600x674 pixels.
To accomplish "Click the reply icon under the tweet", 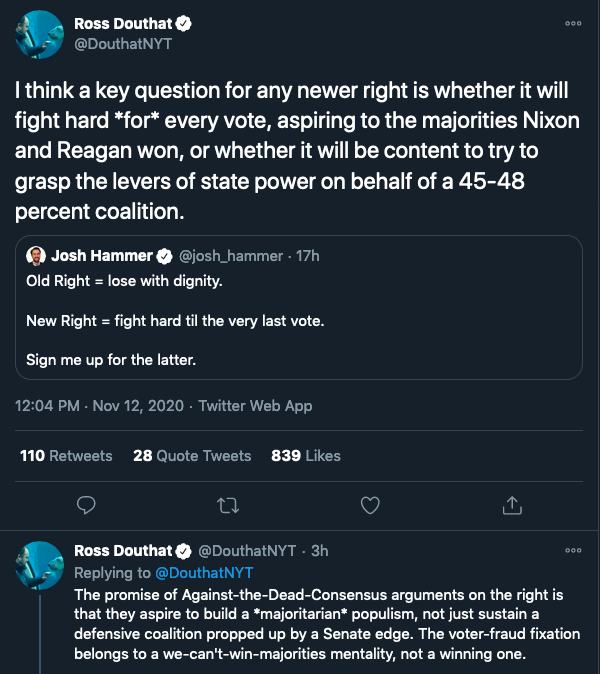I will [87, 505].
